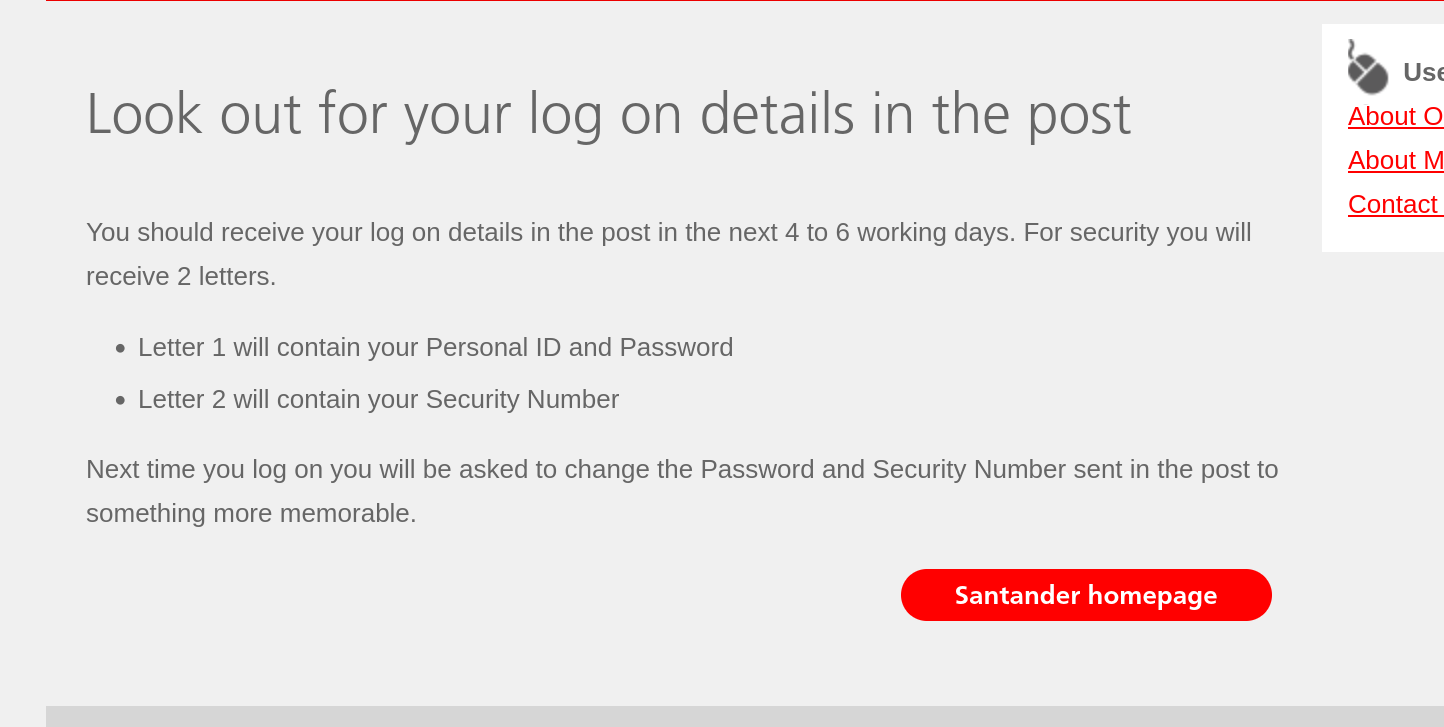Click the words 'Security Number' in Letter 2 line

pos(522,399)
